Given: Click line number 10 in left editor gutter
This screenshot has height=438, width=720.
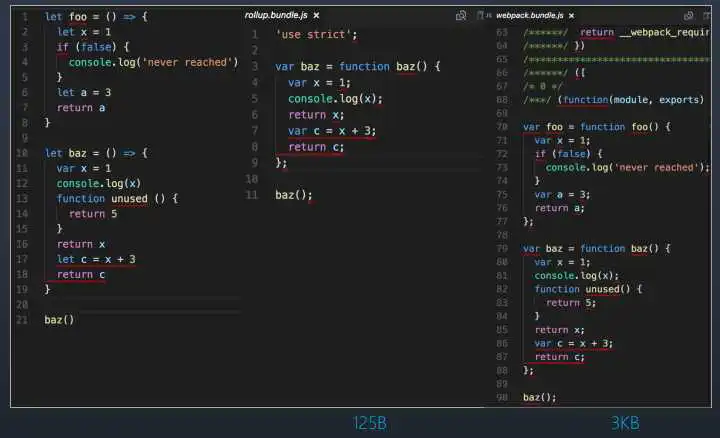Looking at the screenshot, I should coord(22,153).
